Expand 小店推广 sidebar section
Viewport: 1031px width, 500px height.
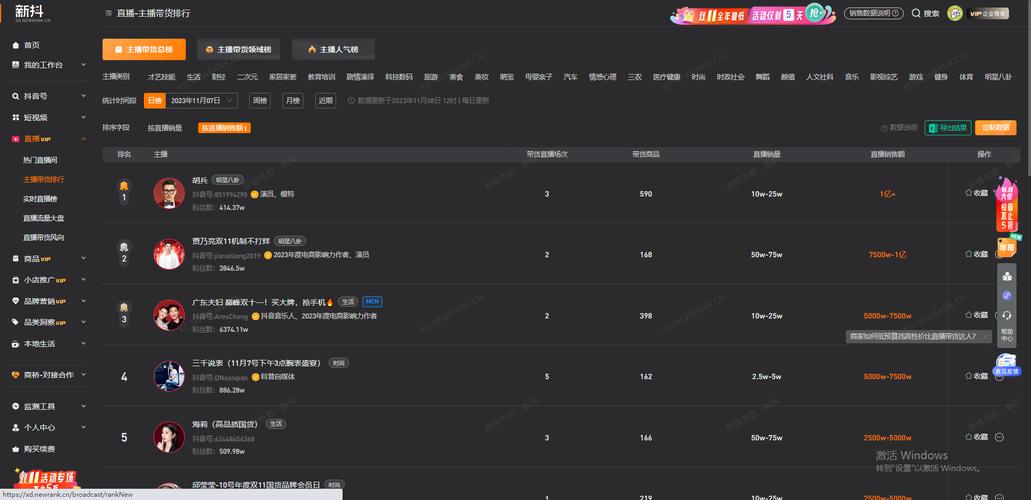coord(84,280)
